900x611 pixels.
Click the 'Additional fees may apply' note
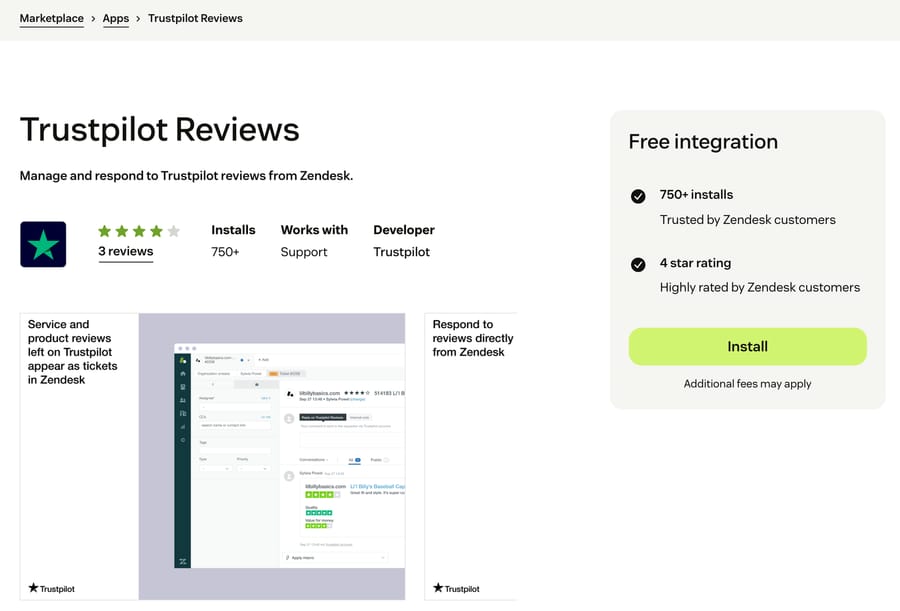coord(747,384)
